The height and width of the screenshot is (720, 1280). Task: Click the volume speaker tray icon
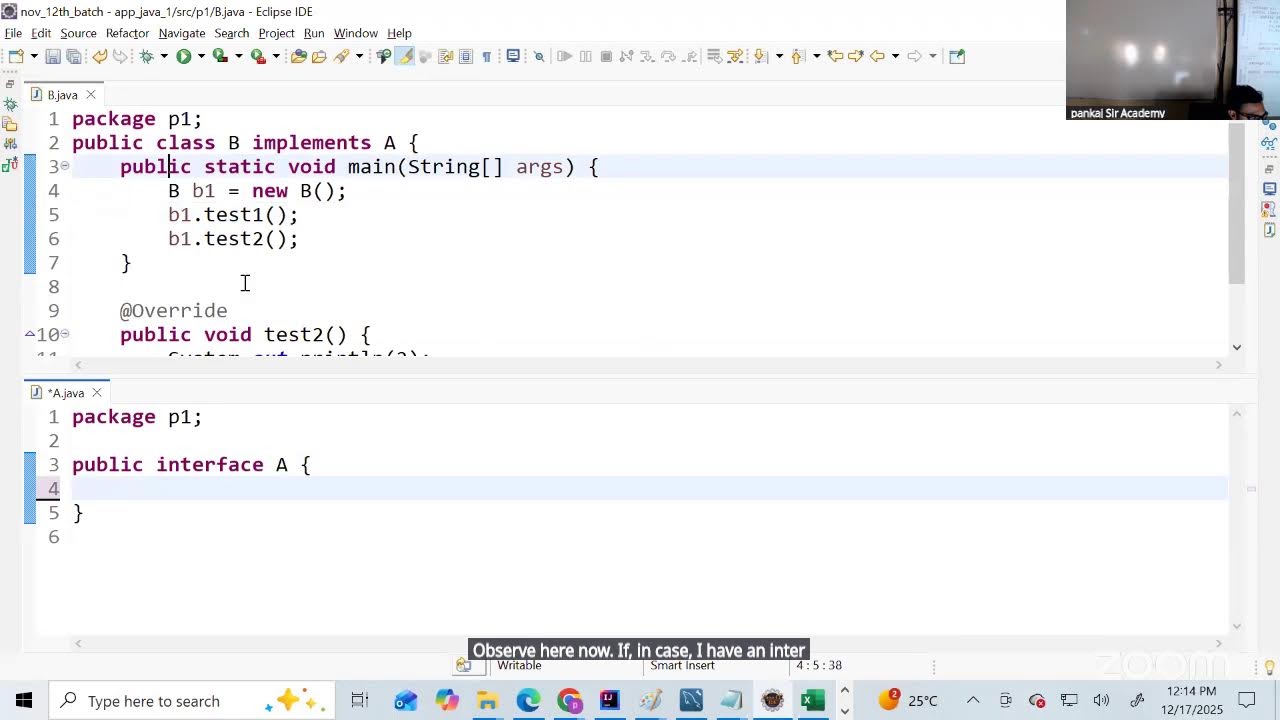coord(1101,700)
